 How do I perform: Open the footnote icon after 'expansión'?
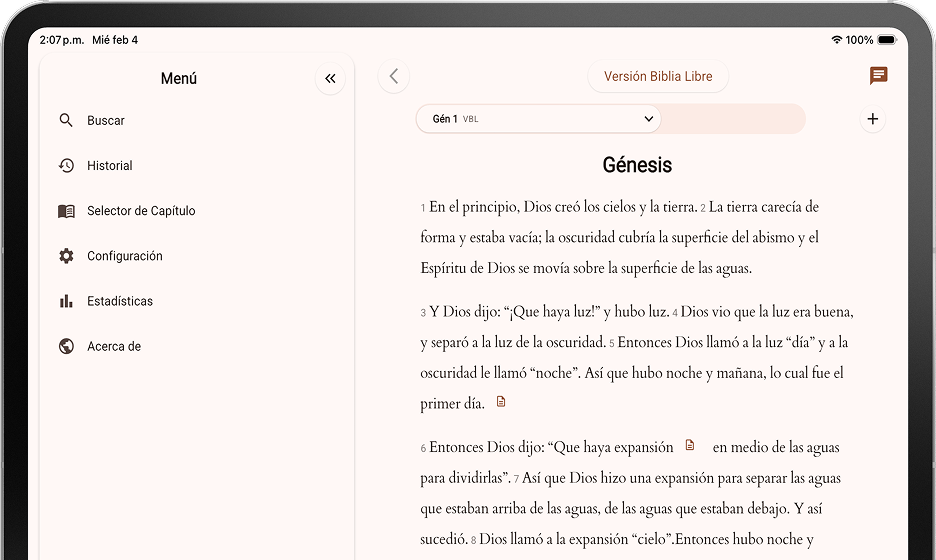coord(689,445)
